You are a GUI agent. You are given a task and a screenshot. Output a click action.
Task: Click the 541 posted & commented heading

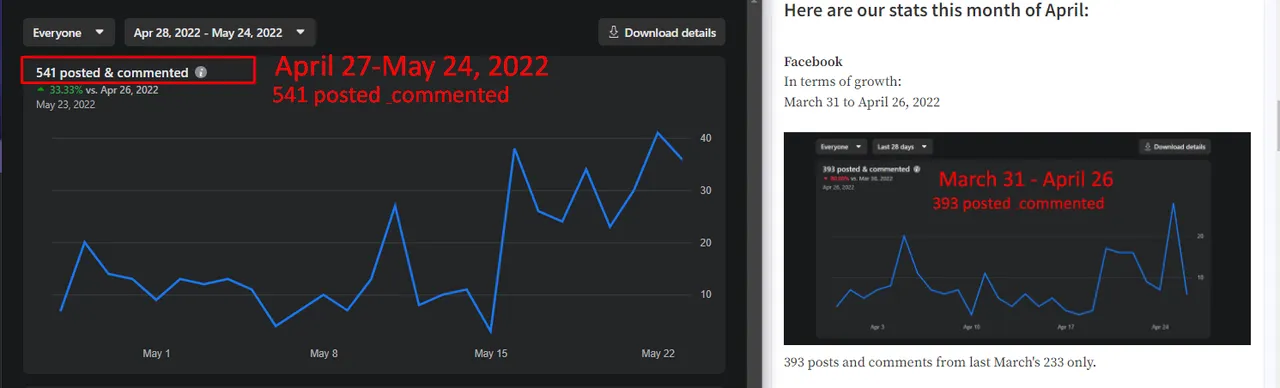click(x=112, y=73)
